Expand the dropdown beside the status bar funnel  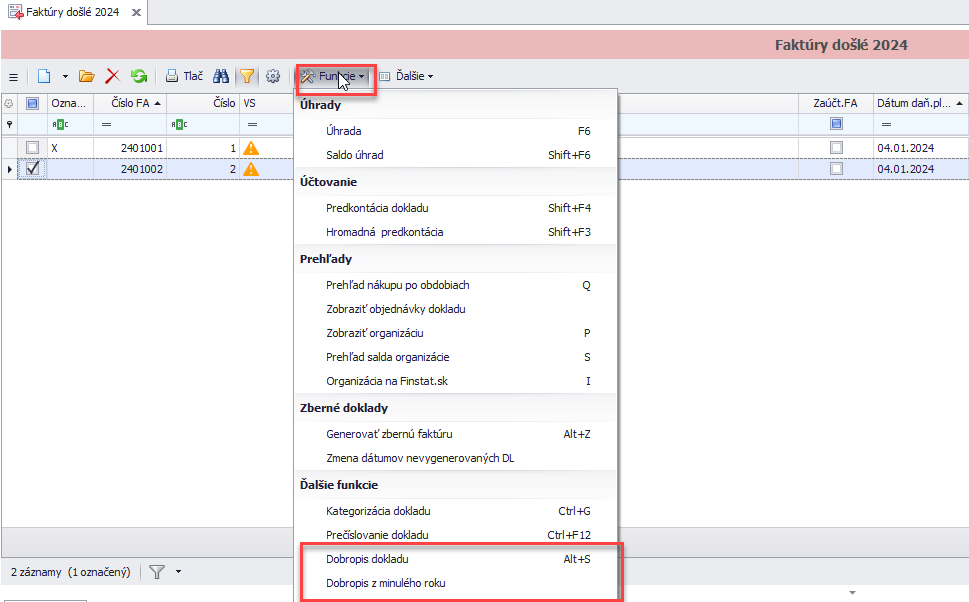178,572
